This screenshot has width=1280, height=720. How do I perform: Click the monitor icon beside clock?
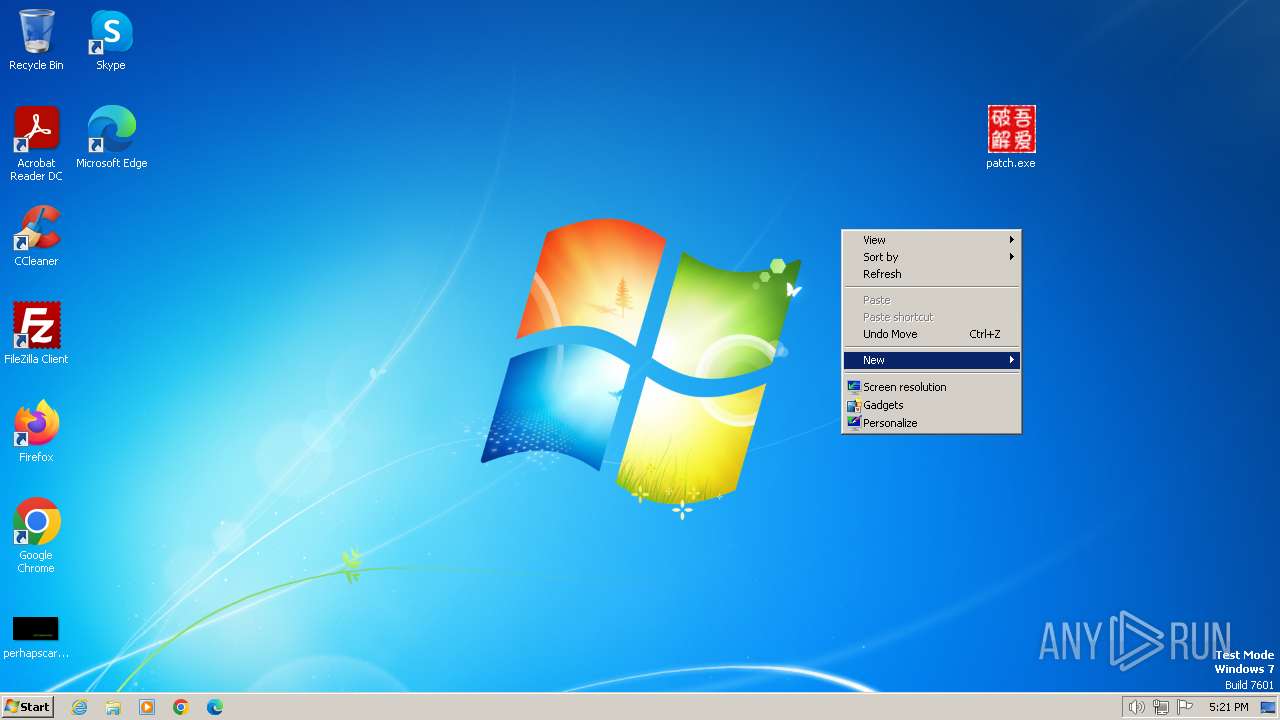tap(1268, 707)
